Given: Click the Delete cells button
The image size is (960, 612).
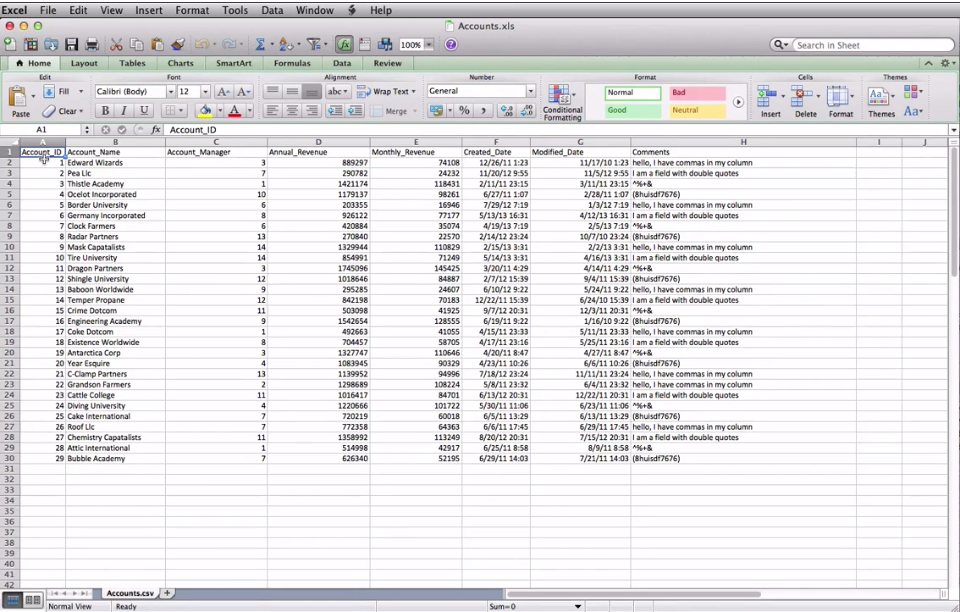Looking at the screenshot, I should [x=805, y=102].
